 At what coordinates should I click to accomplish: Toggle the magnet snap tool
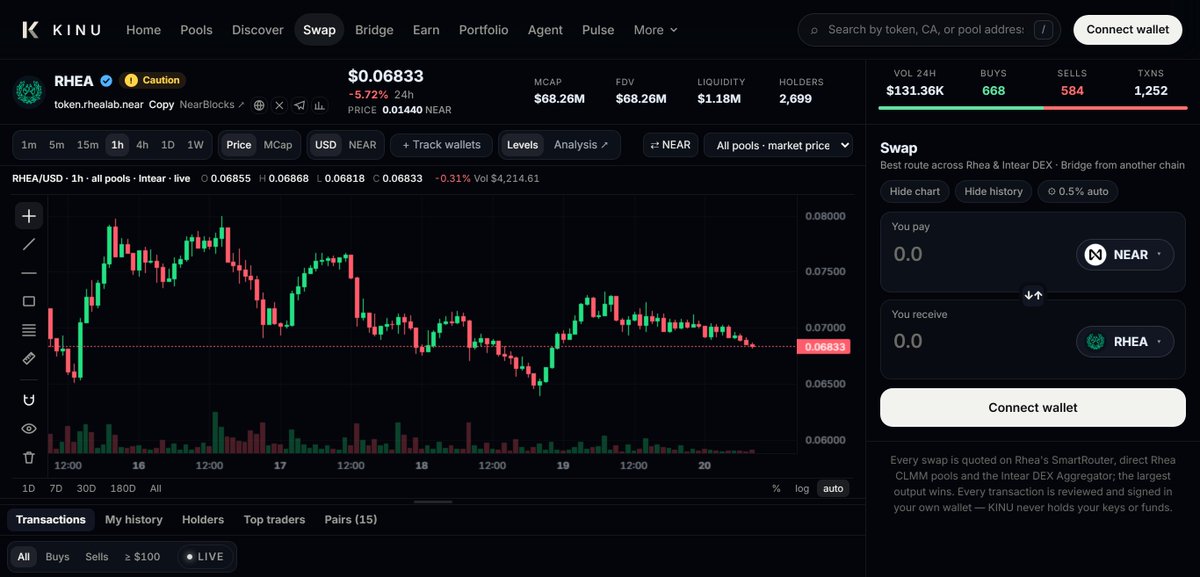click(x=29, y=400)
